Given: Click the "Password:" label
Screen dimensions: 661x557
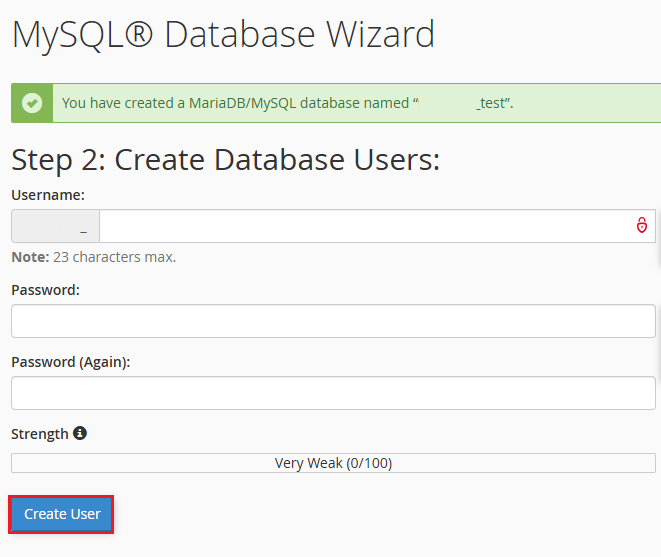Looking at the screenshot, I should tap(46, 290).
